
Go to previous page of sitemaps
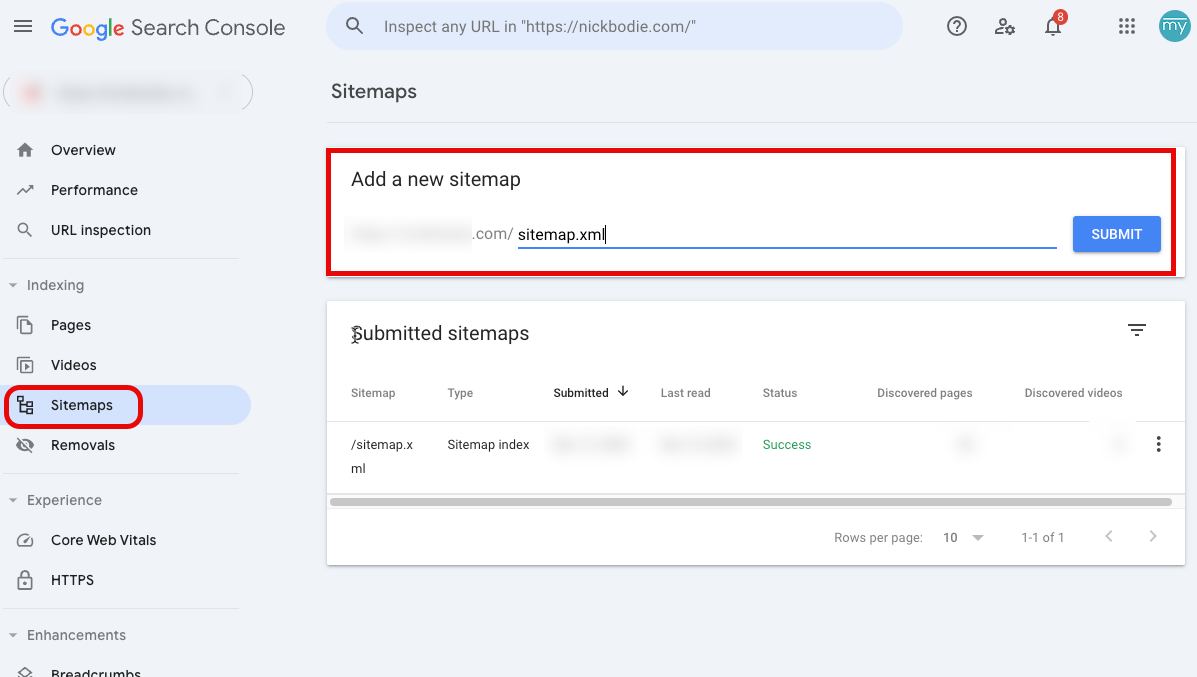[1108, 537]
